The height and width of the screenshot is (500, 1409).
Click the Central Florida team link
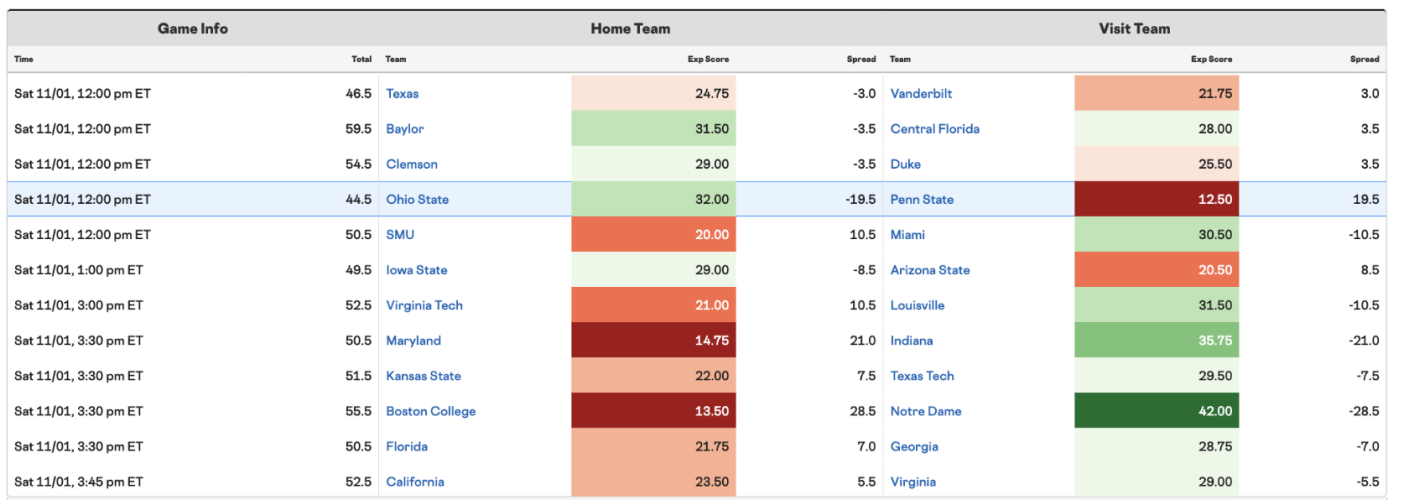coord(935,129)
